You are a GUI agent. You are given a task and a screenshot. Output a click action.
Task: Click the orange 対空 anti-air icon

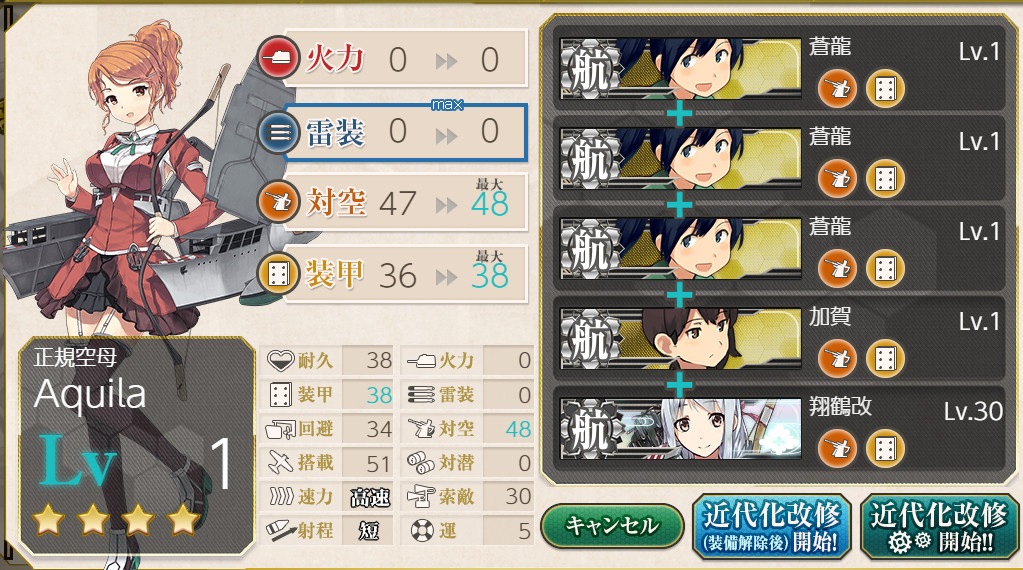(279, 202)
